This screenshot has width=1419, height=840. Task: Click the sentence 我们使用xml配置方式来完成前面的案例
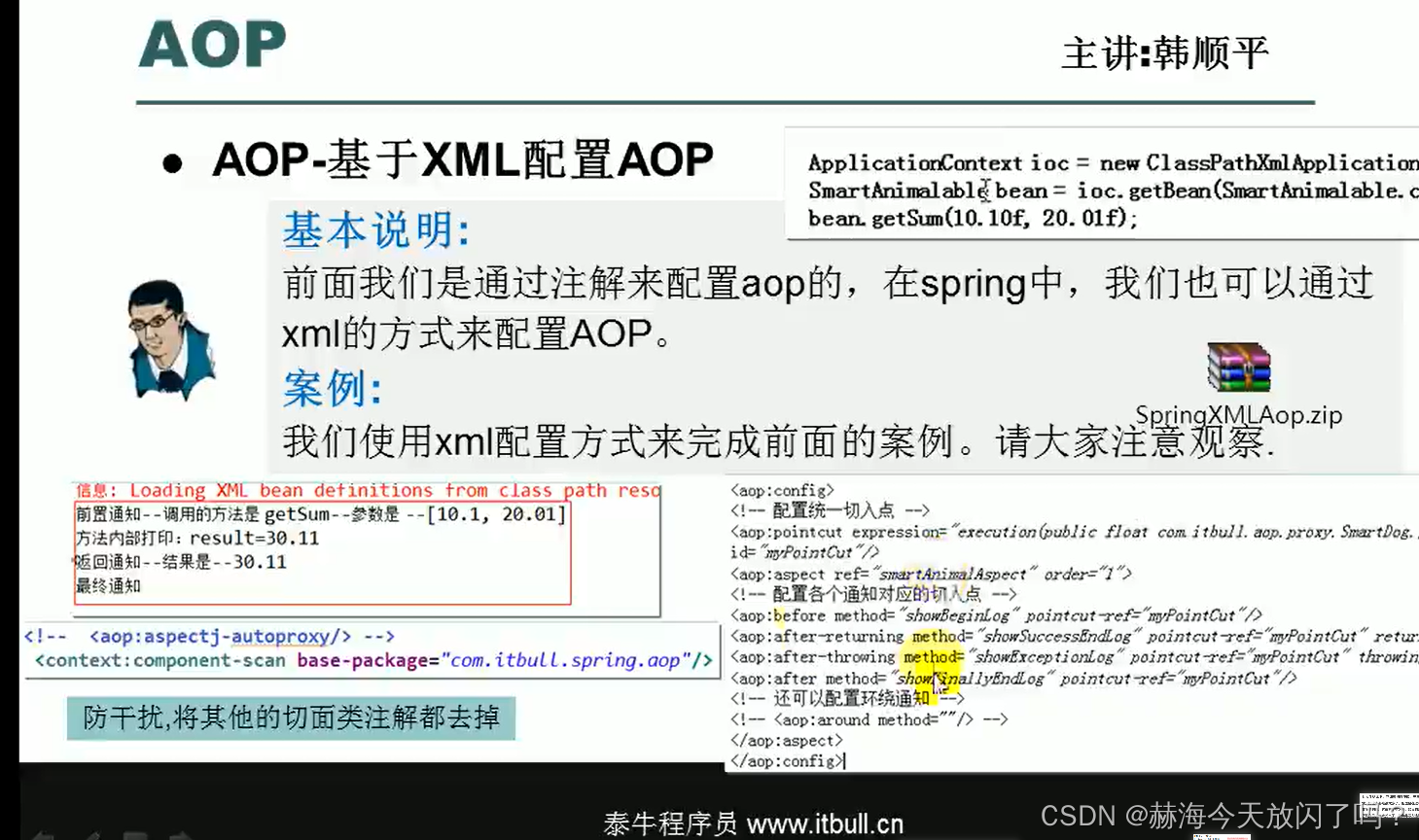pos(778,442)
